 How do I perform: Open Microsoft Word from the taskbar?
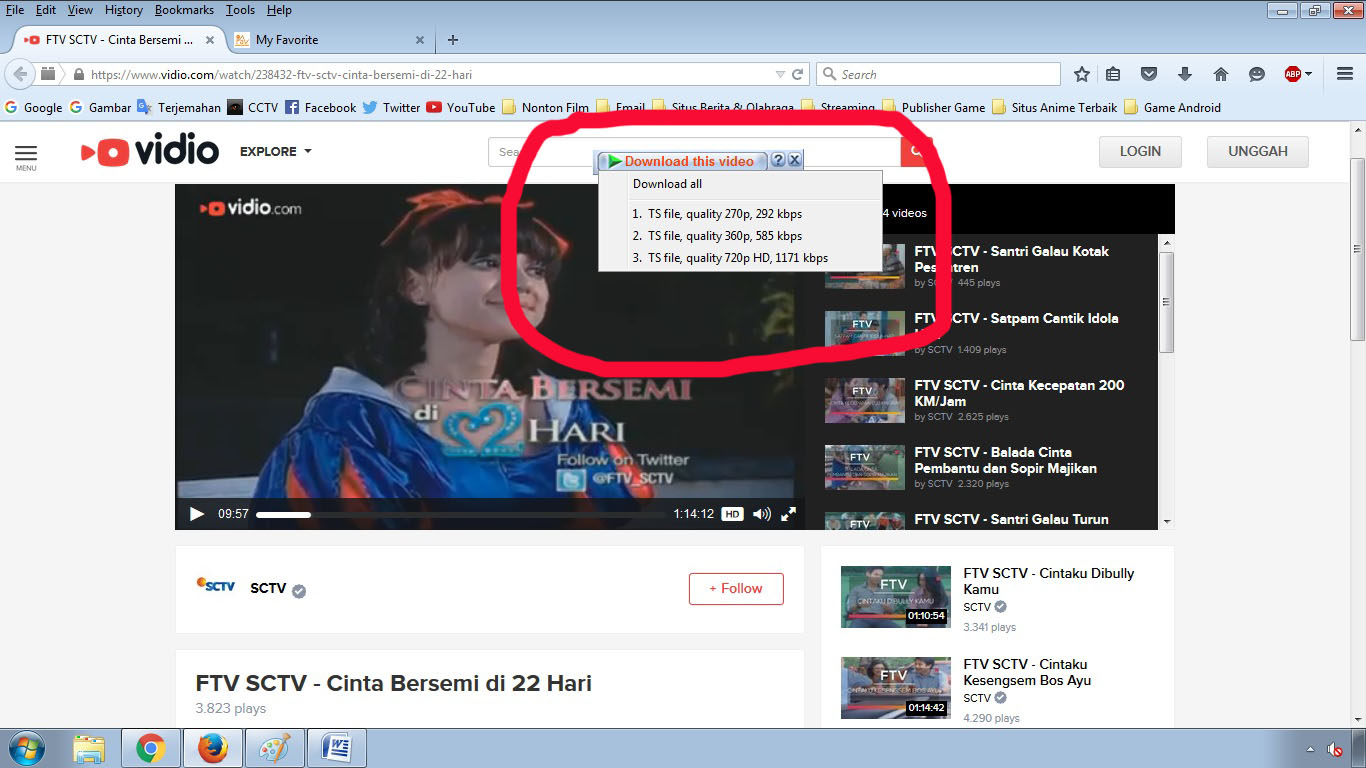[x=337, y=748]
